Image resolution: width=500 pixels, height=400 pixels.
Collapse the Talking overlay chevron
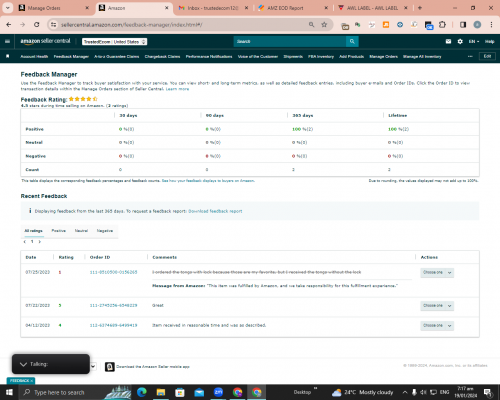(x=23, y=364)
